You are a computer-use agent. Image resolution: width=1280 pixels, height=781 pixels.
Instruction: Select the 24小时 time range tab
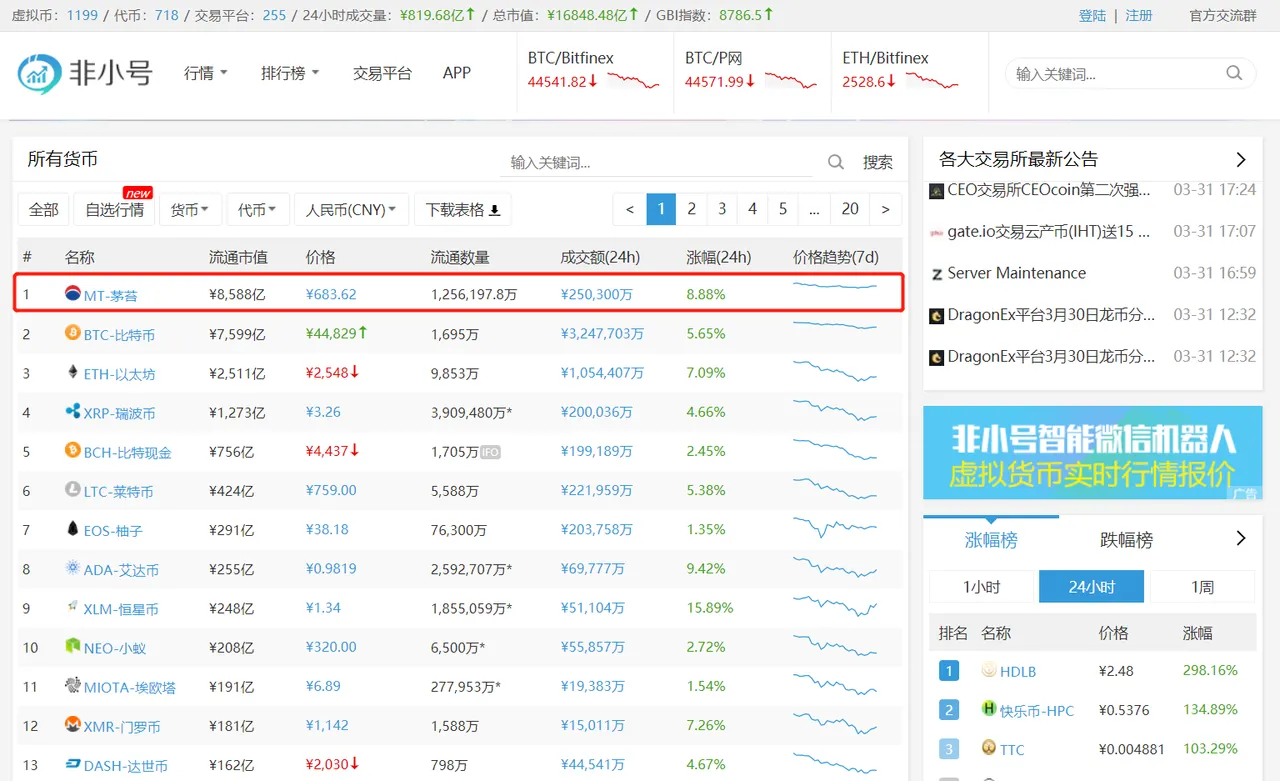pos(1092,587)
